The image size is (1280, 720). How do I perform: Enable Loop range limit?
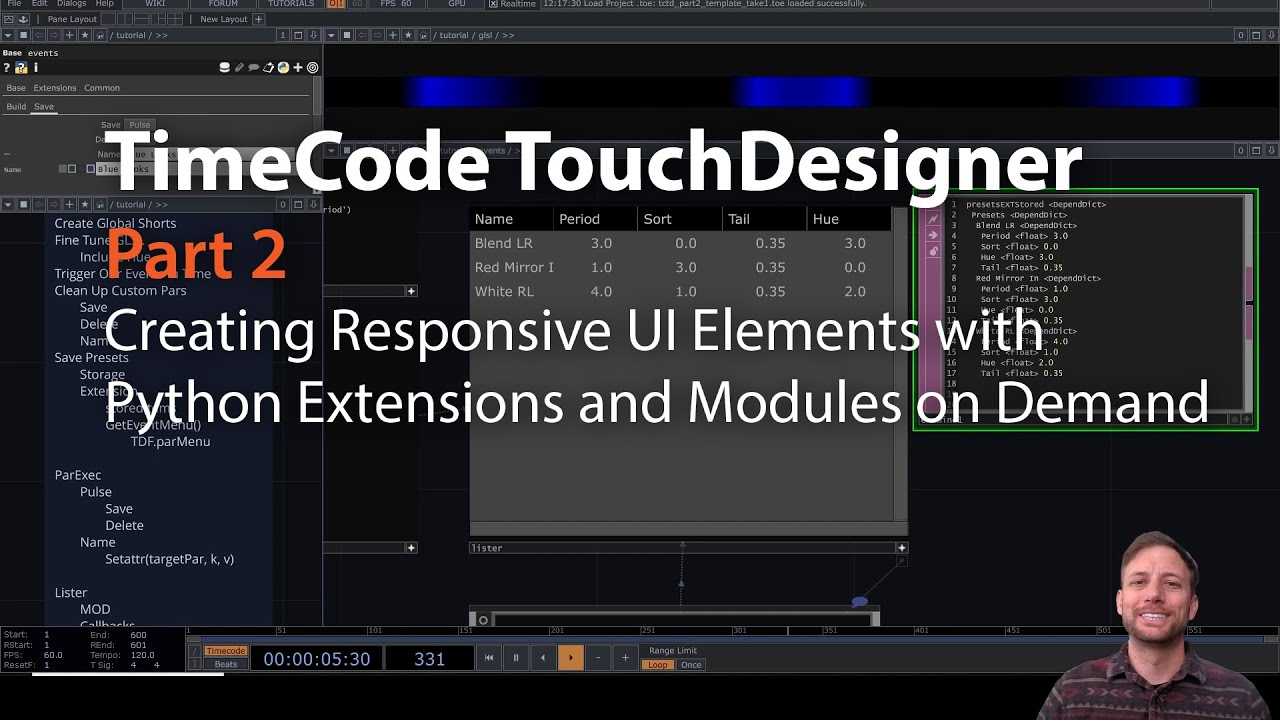657,665
